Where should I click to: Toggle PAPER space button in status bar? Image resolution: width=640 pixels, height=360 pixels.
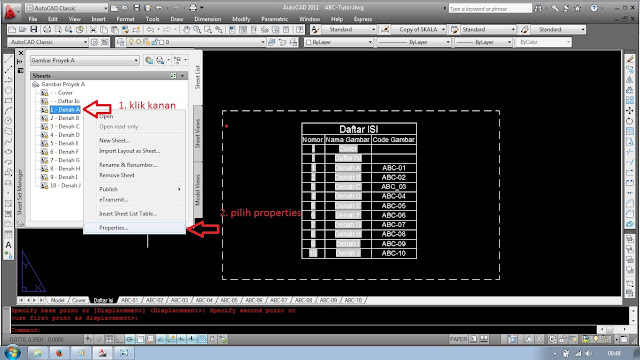pyautogui.click(x=458, y=339)
